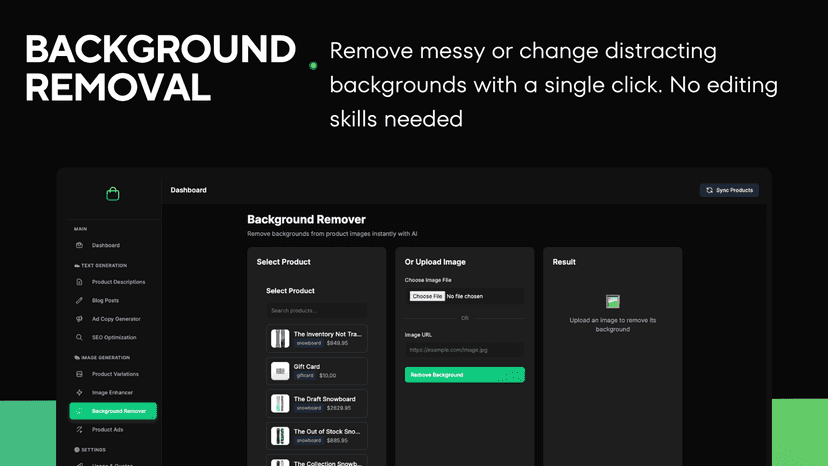Click the Or Upload Image heading
The image size is (828, 466).
click(435, 262)
